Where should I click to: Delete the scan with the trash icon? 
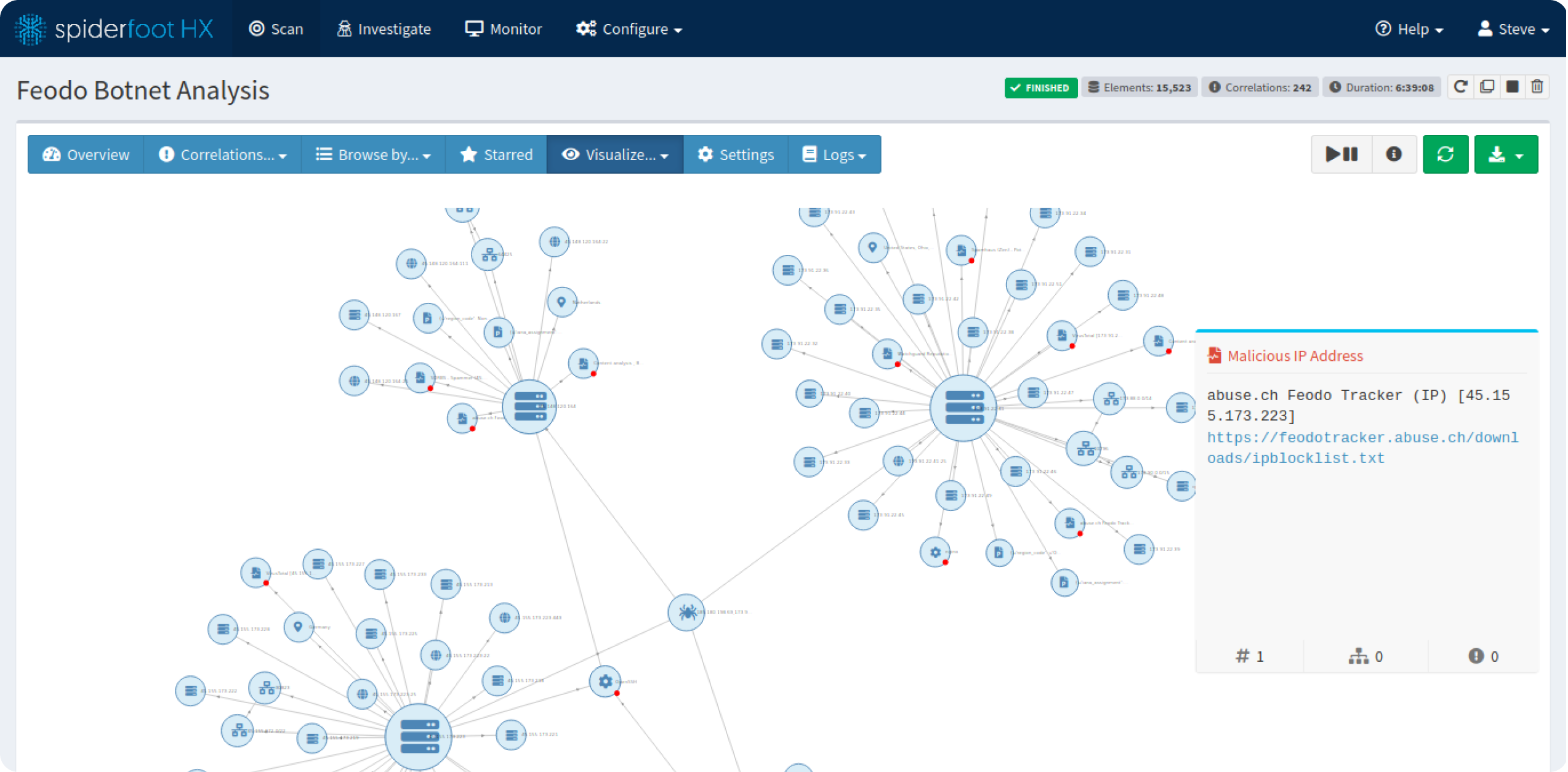[1537, 87]
